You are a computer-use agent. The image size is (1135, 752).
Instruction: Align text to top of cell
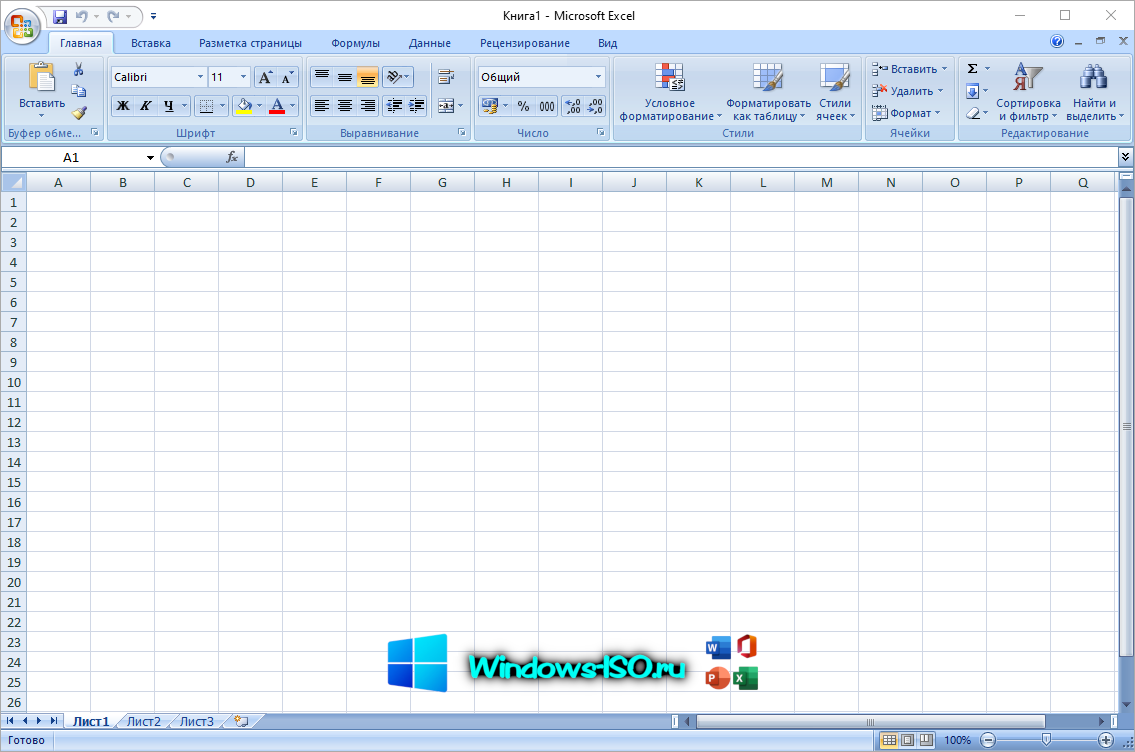click(322, 77)
